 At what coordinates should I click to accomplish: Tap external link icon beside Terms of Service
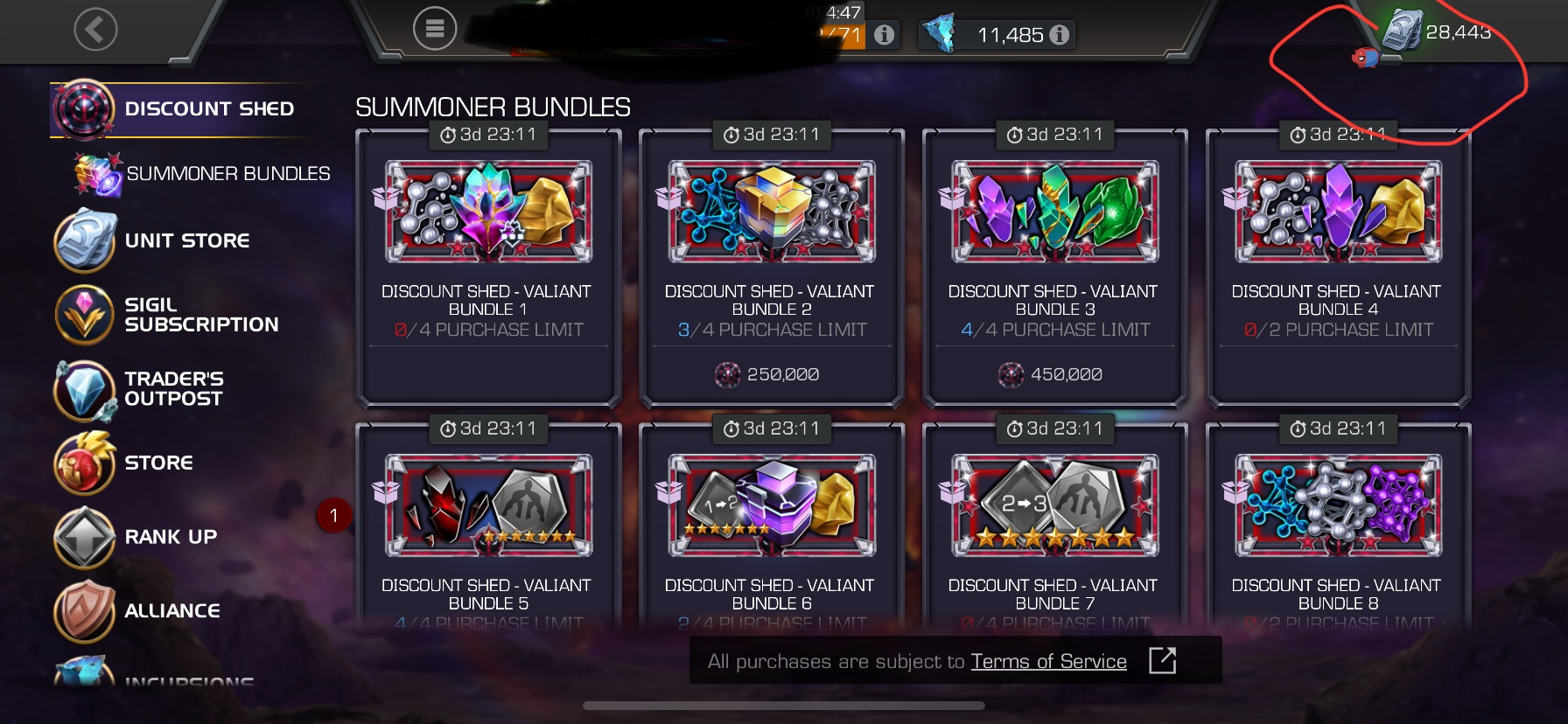[x=1162, y=660]
